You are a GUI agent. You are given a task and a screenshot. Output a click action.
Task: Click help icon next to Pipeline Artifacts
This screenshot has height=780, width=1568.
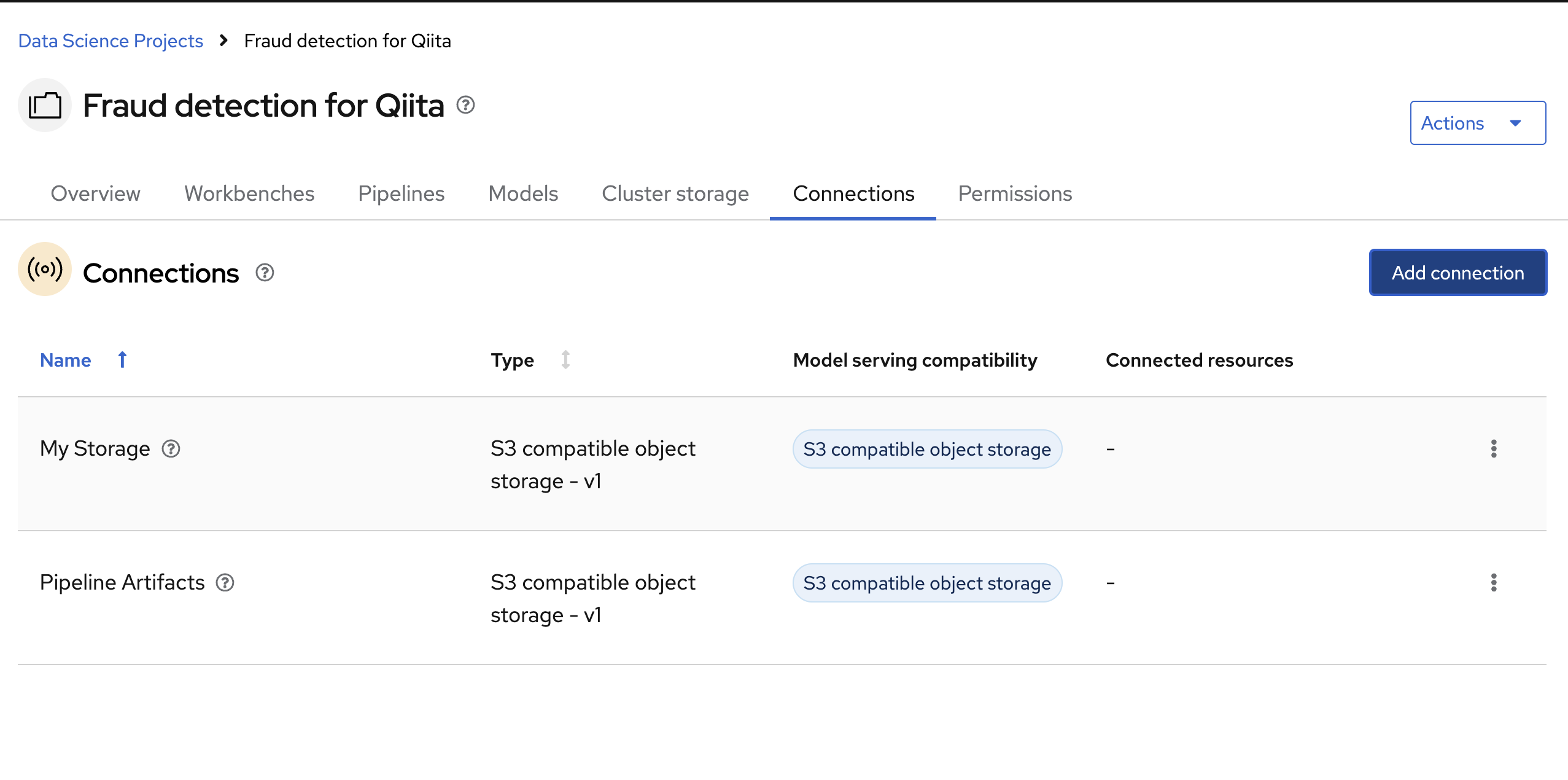(x=225, y=583)
